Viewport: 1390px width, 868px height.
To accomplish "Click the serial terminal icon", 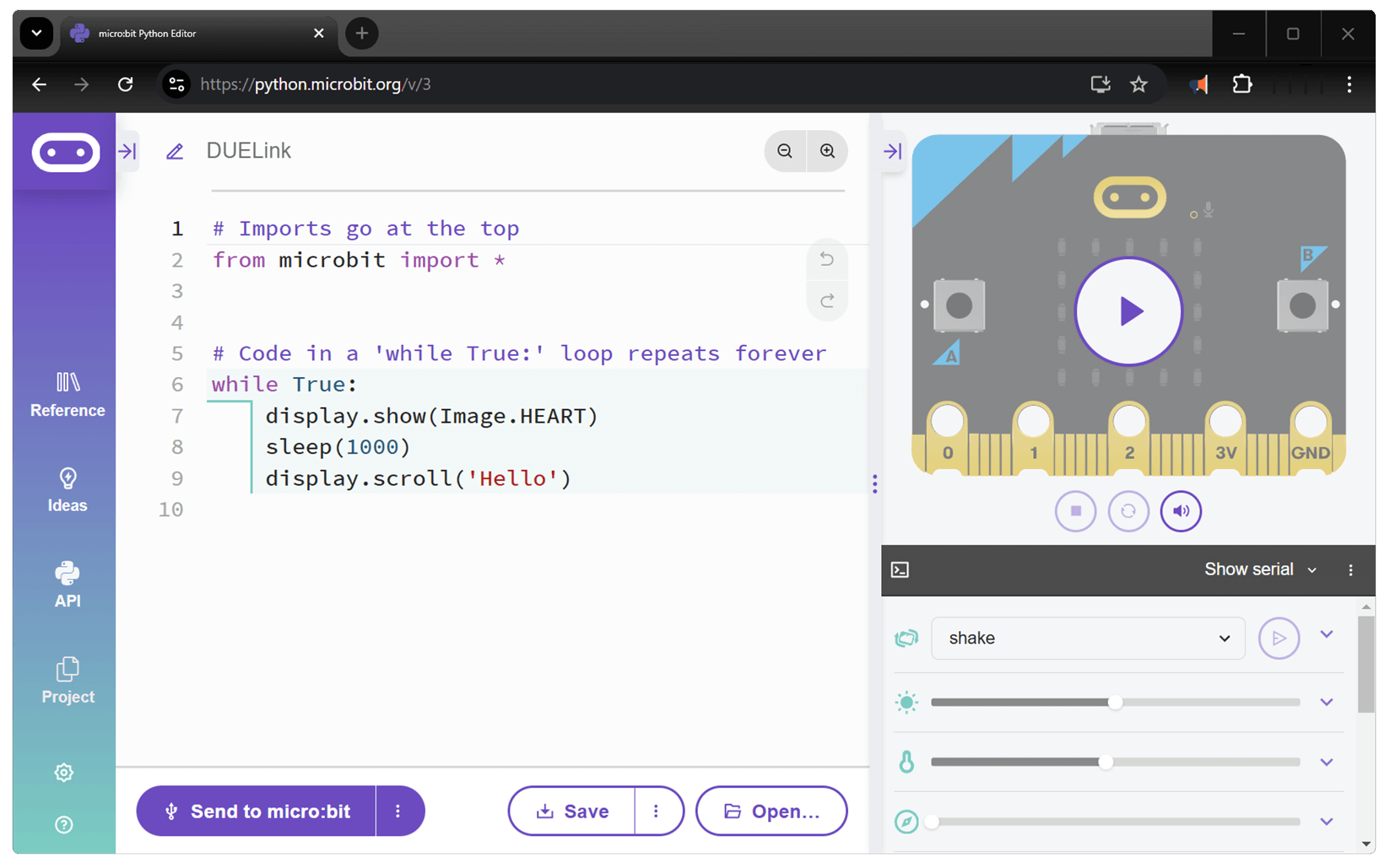I will [x=901, y=570].
